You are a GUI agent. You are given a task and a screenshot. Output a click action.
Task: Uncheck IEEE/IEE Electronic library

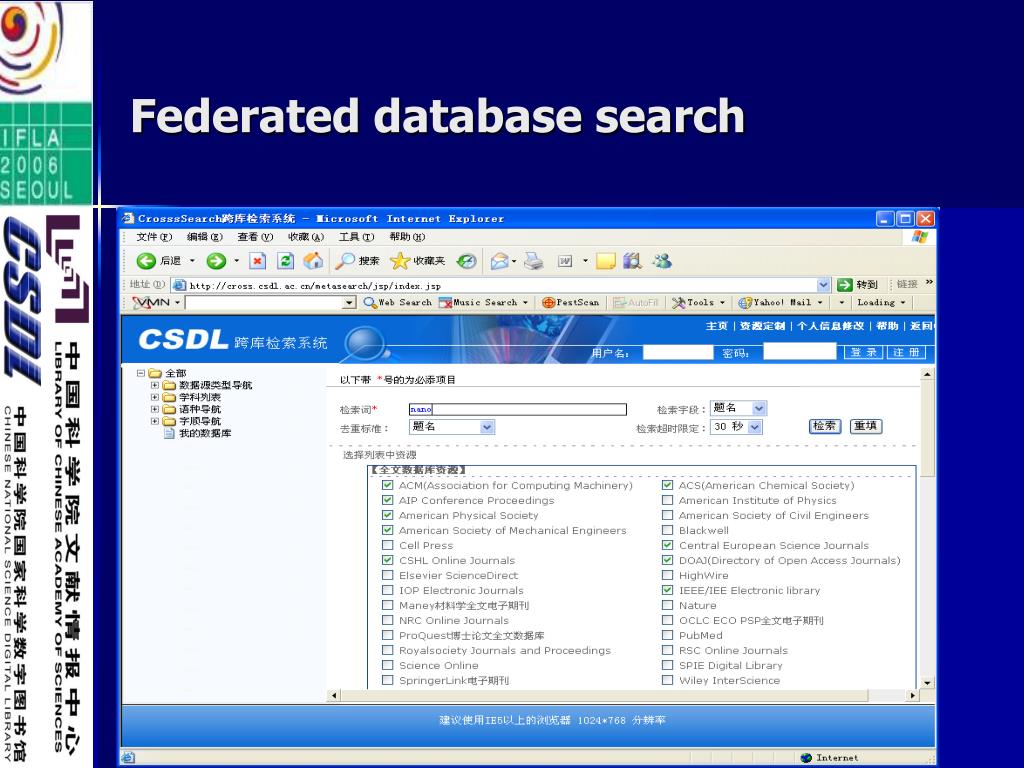[x=667, y=590]
